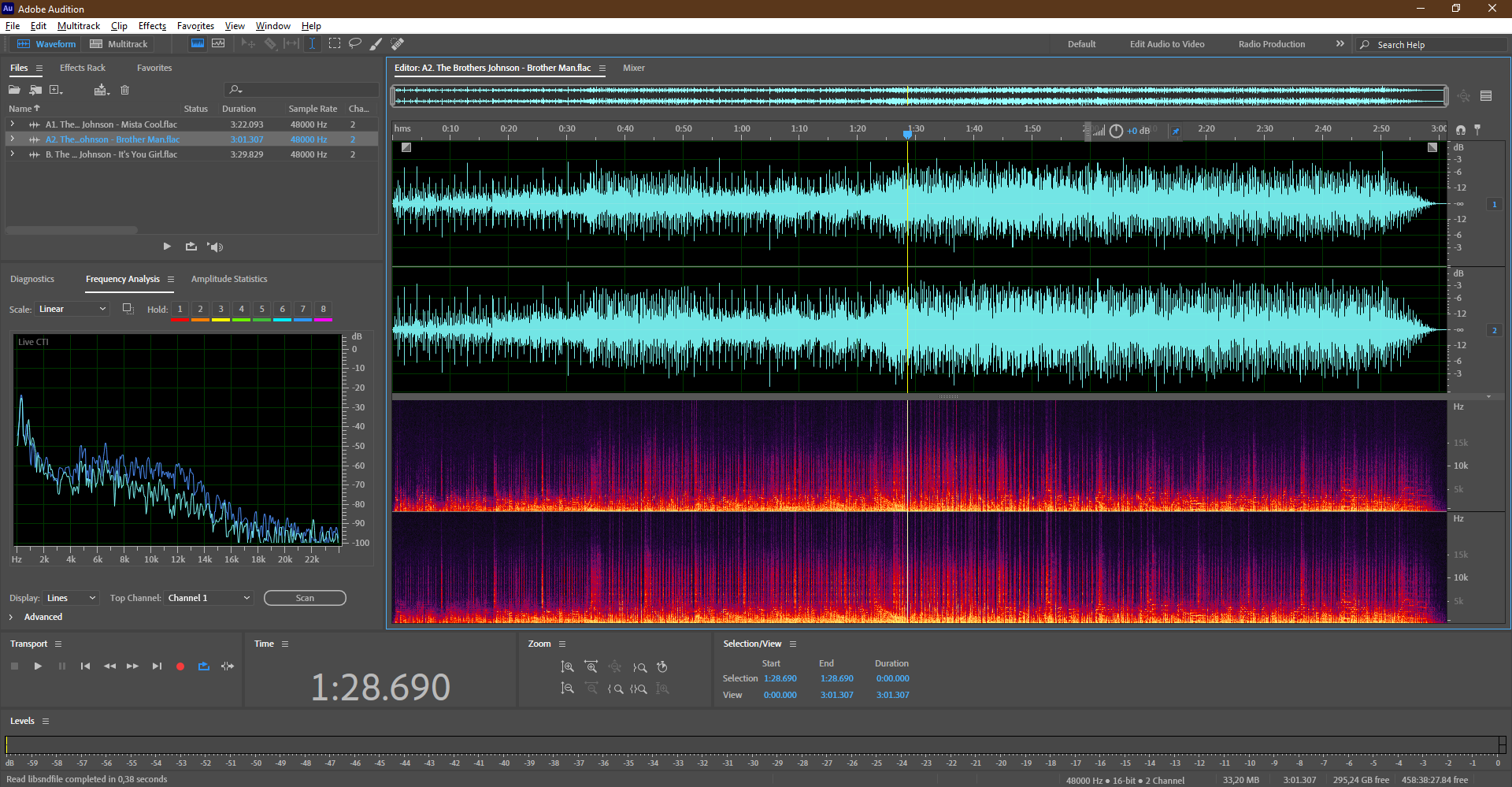Switch to the Effects Rack tab

(83, 68)
